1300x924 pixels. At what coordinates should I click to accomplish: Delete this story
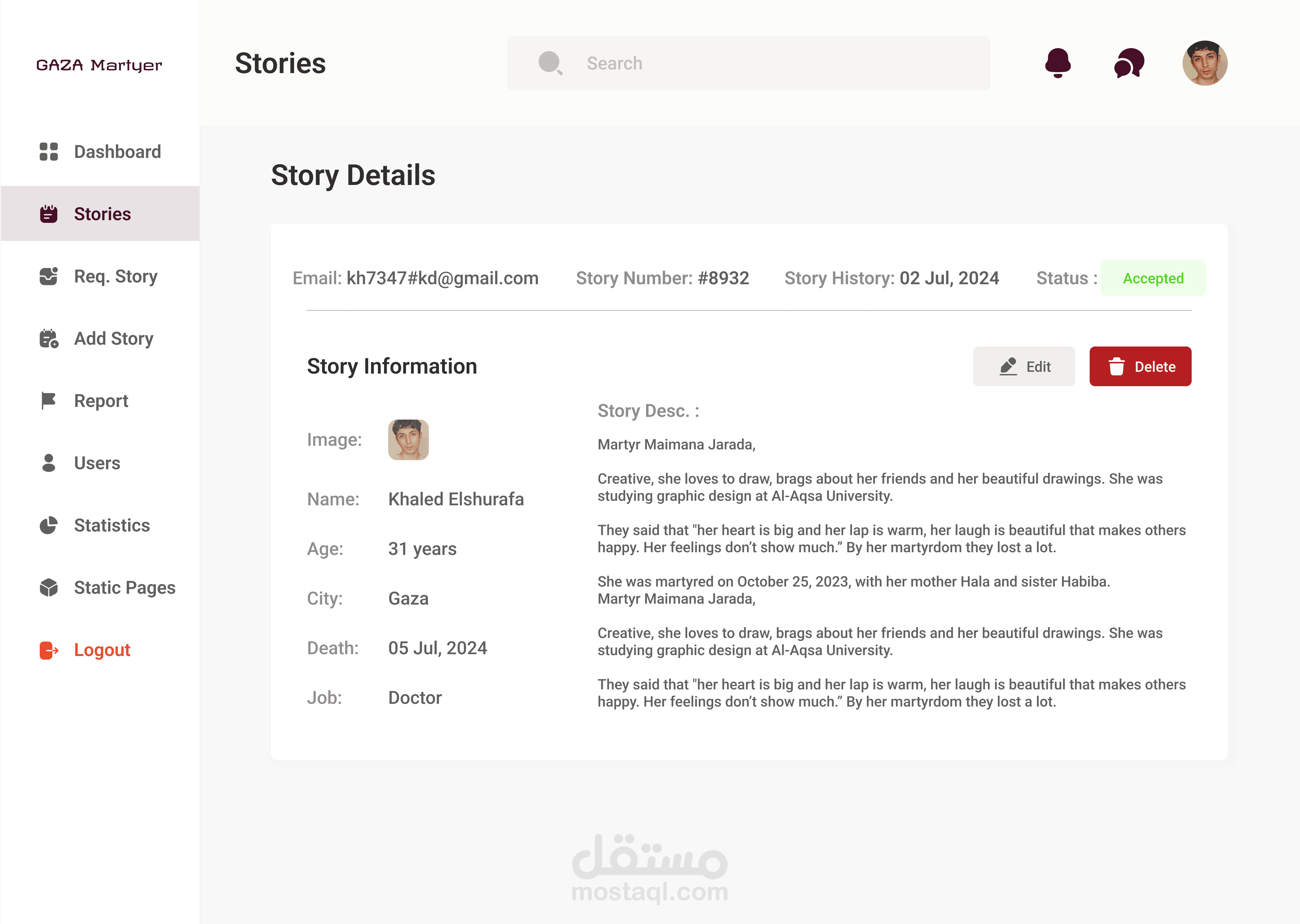tap(1140, 366)
